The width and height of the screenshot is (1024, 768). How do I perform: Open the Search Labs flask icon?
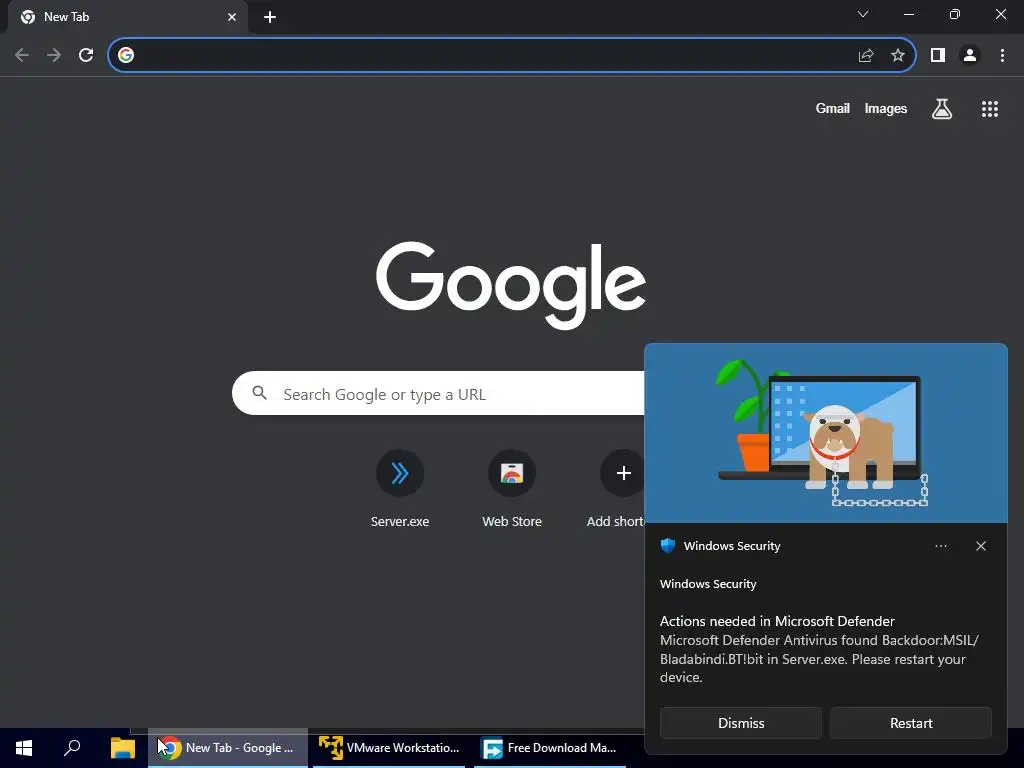point(942,108)
